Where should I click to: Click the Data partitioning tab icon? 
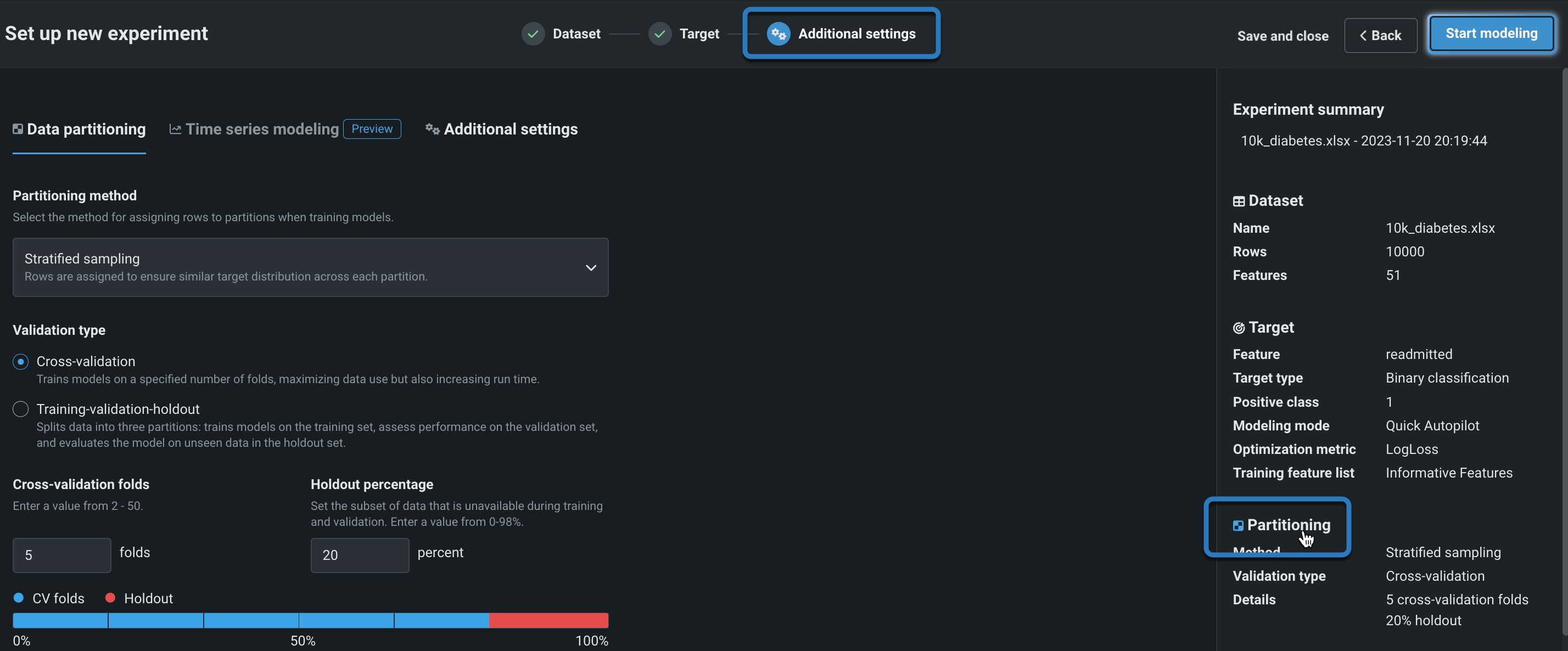coord(18,129)
